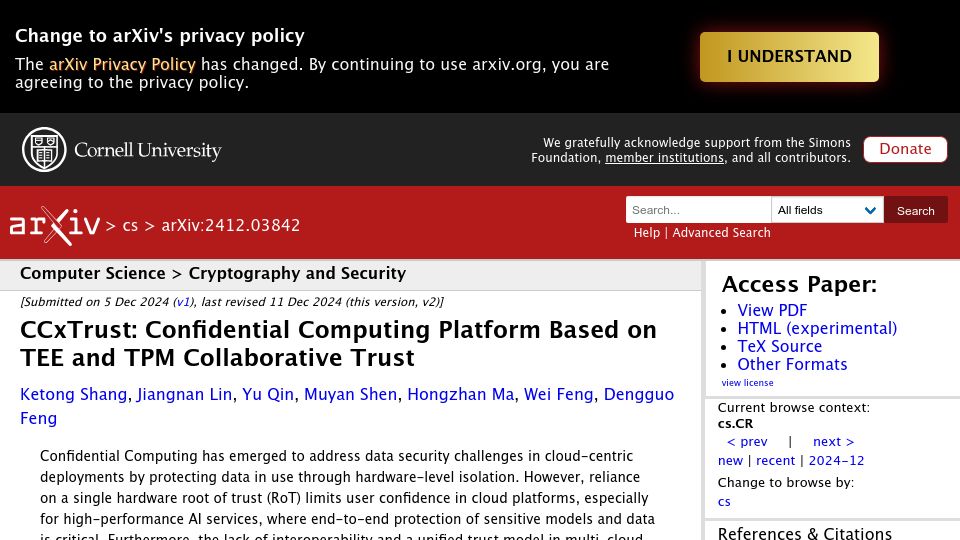960x540 pixels.
Task: Click the Cornell University logo
Action: tap(122, 149)
